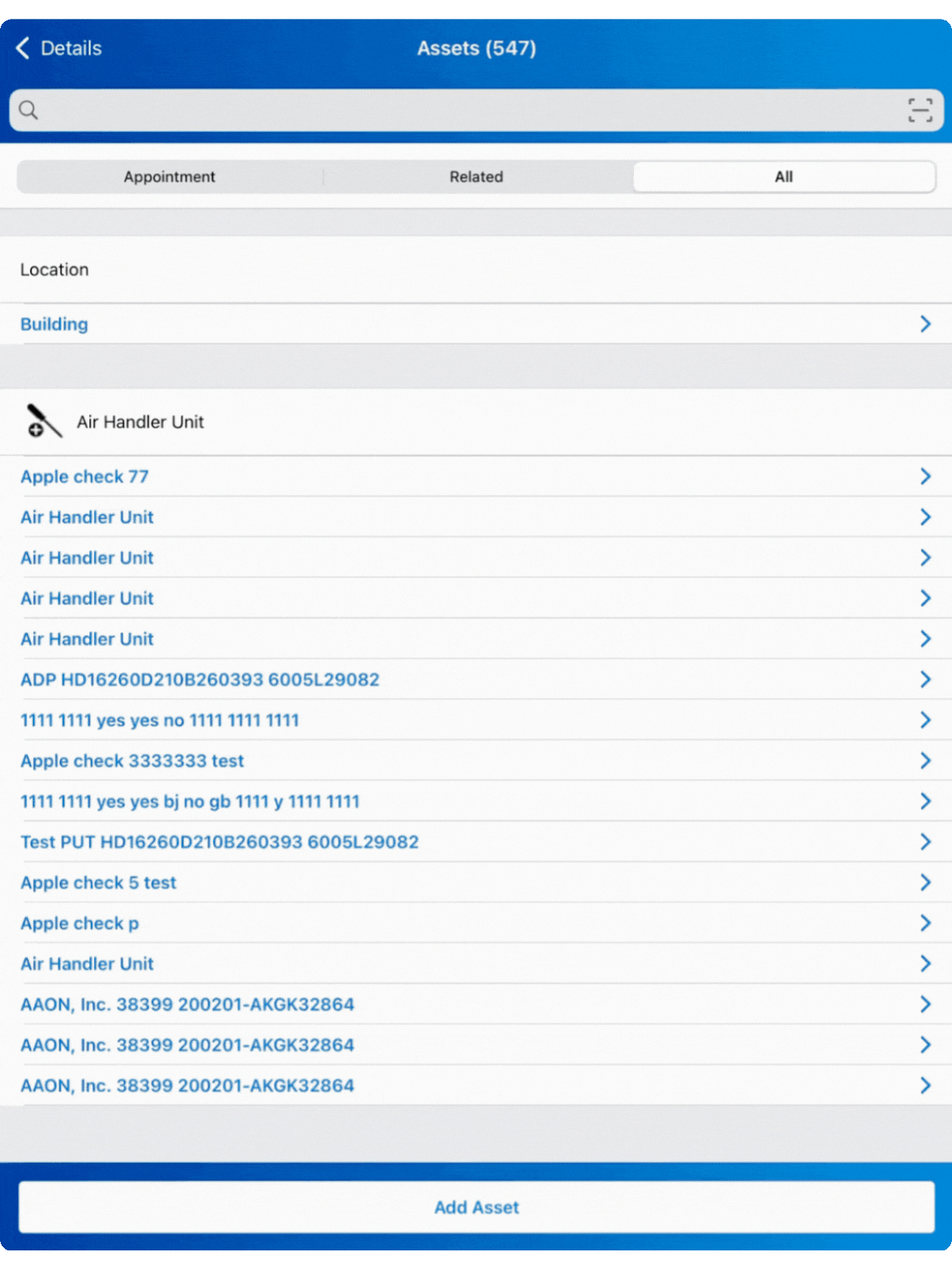Open the Test PUT HD16260D210B260393 asset

pyautogui.click(x=219, y=842)
